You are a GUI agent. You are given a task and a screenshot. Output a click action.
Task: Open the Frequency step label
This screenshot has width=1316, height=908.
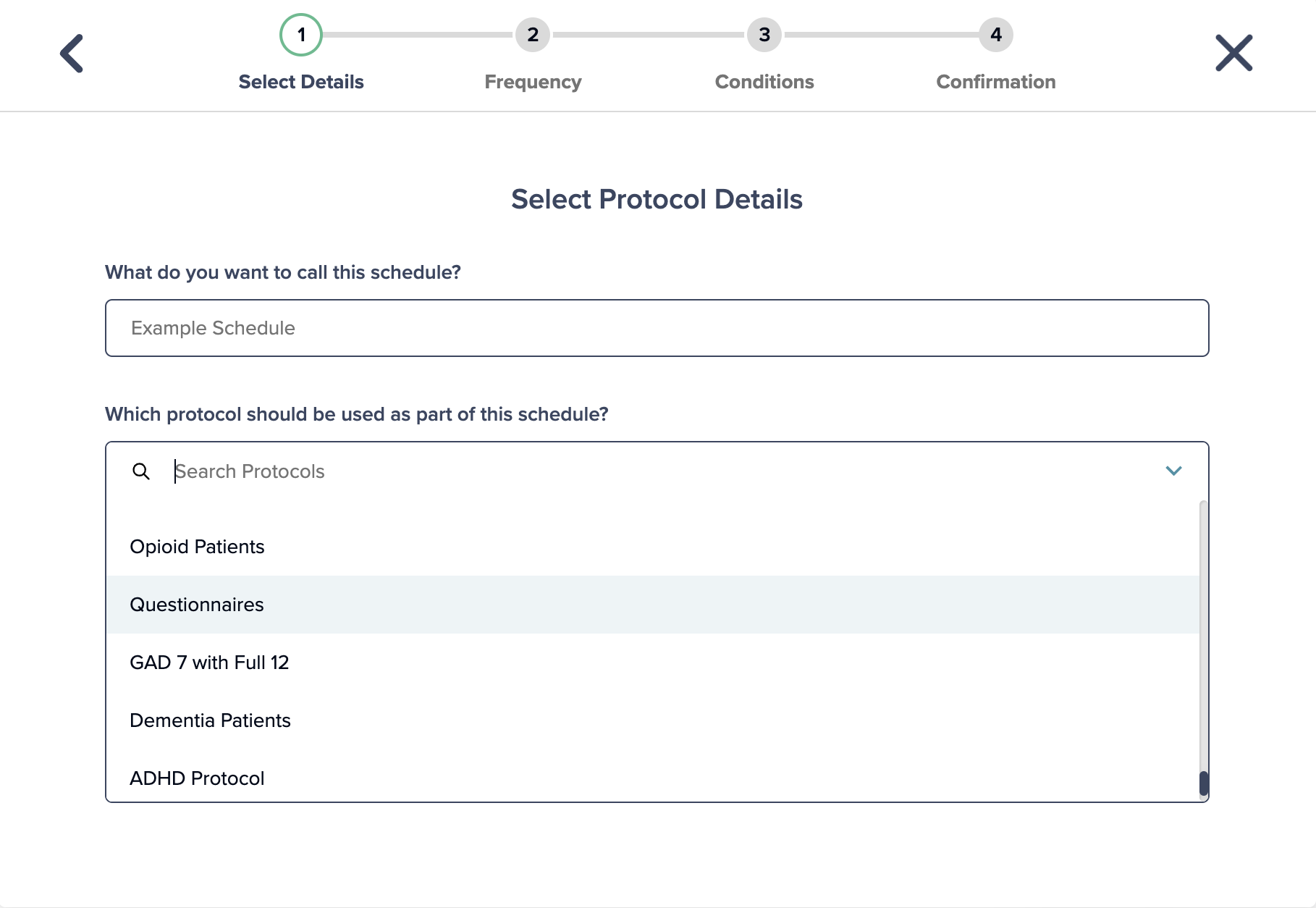point(533,82)
